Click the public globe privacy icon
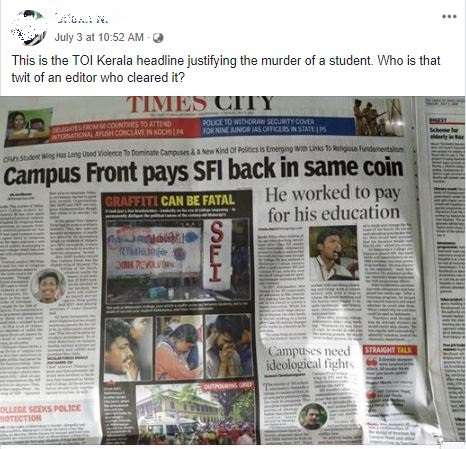466x449 pixels. pos(158,38)
